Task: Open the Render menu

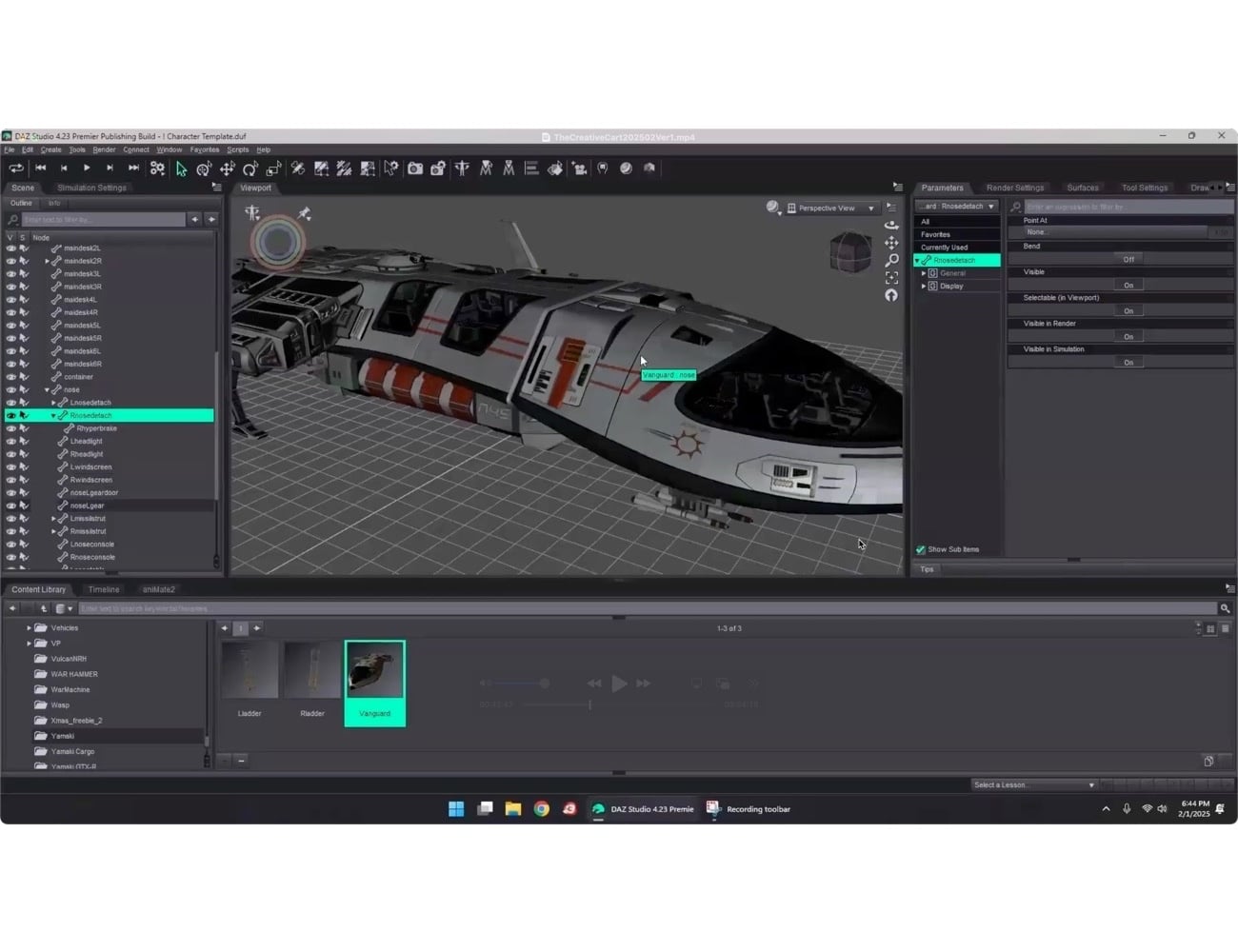Action: (104, 149)
